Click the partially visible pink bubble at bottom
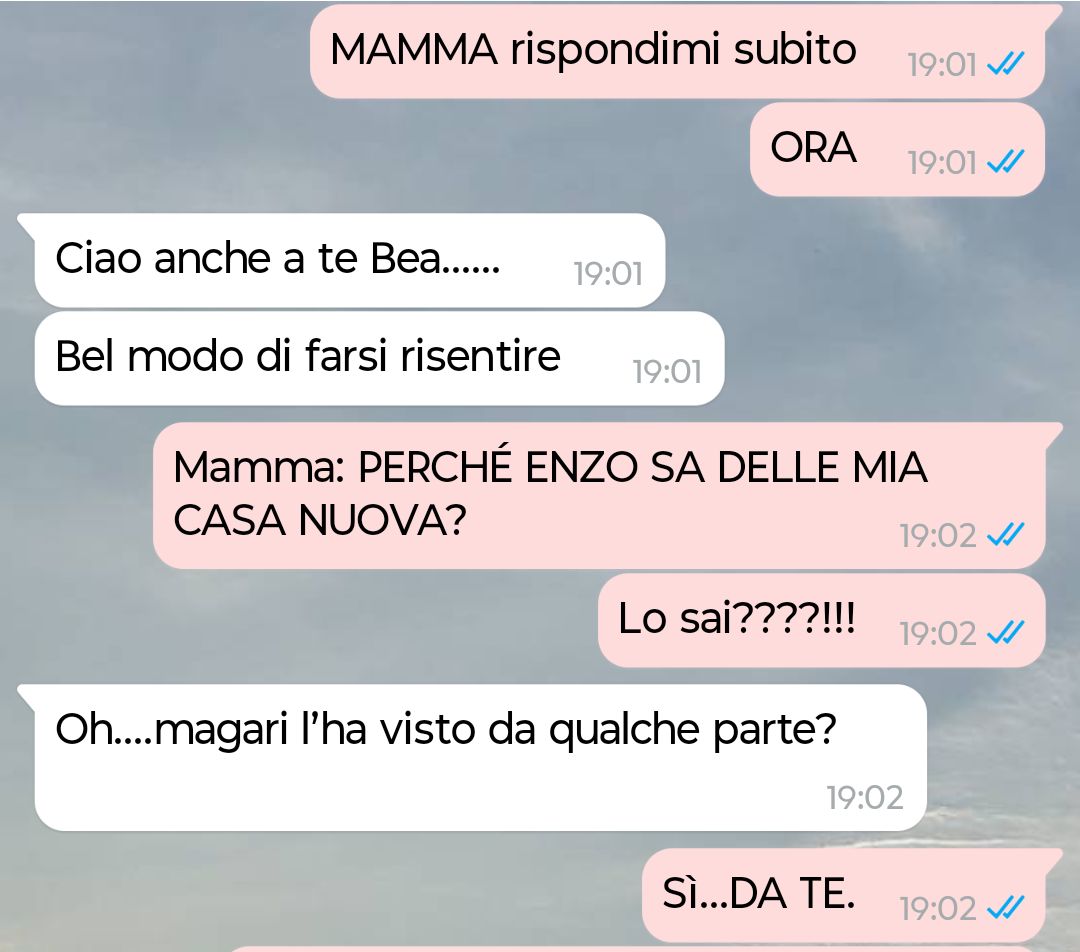Screen dimensions: 1080x952 [637, 949]
